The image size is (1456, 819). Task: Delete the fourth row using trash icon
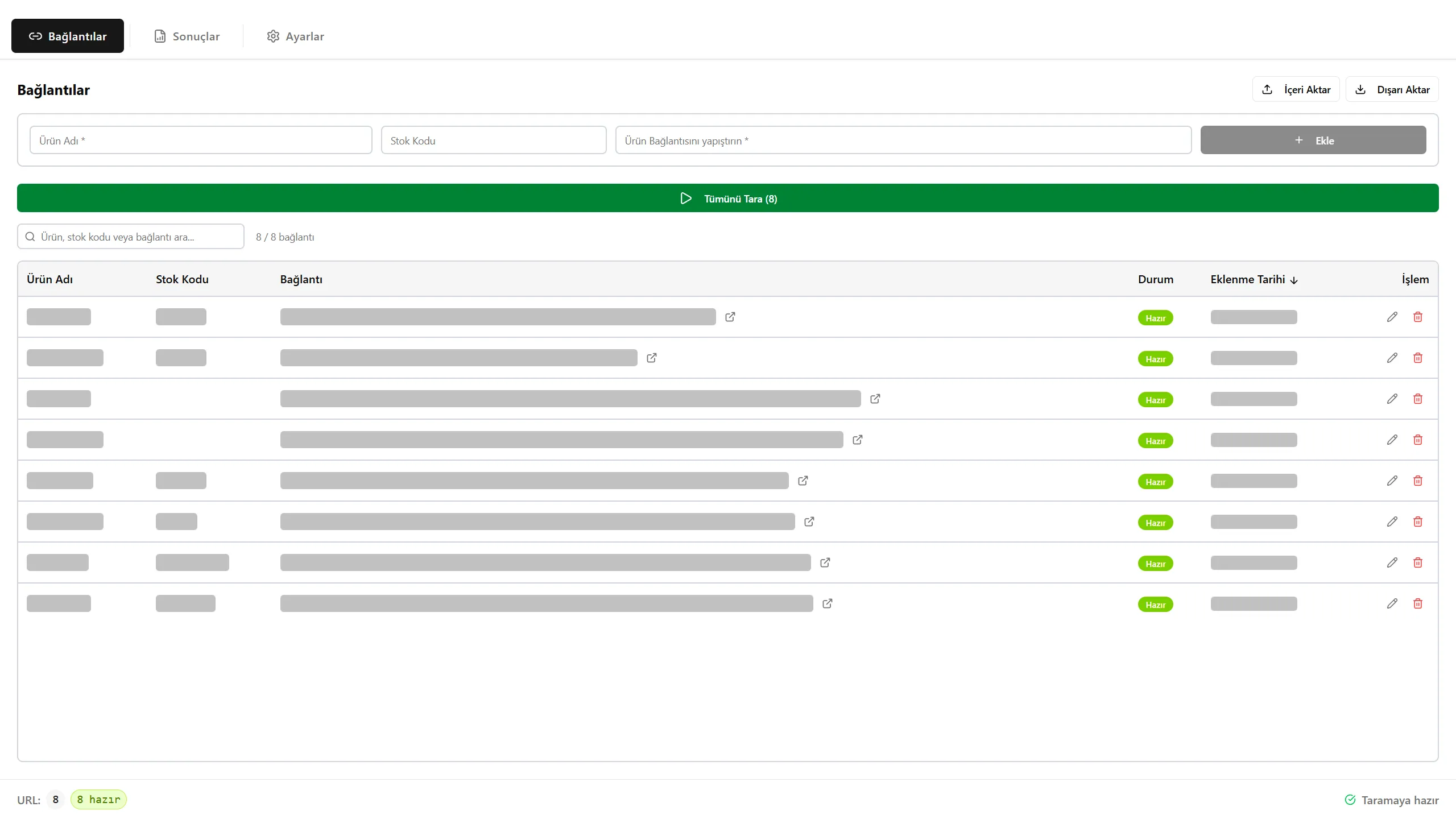coord(1417,440)
